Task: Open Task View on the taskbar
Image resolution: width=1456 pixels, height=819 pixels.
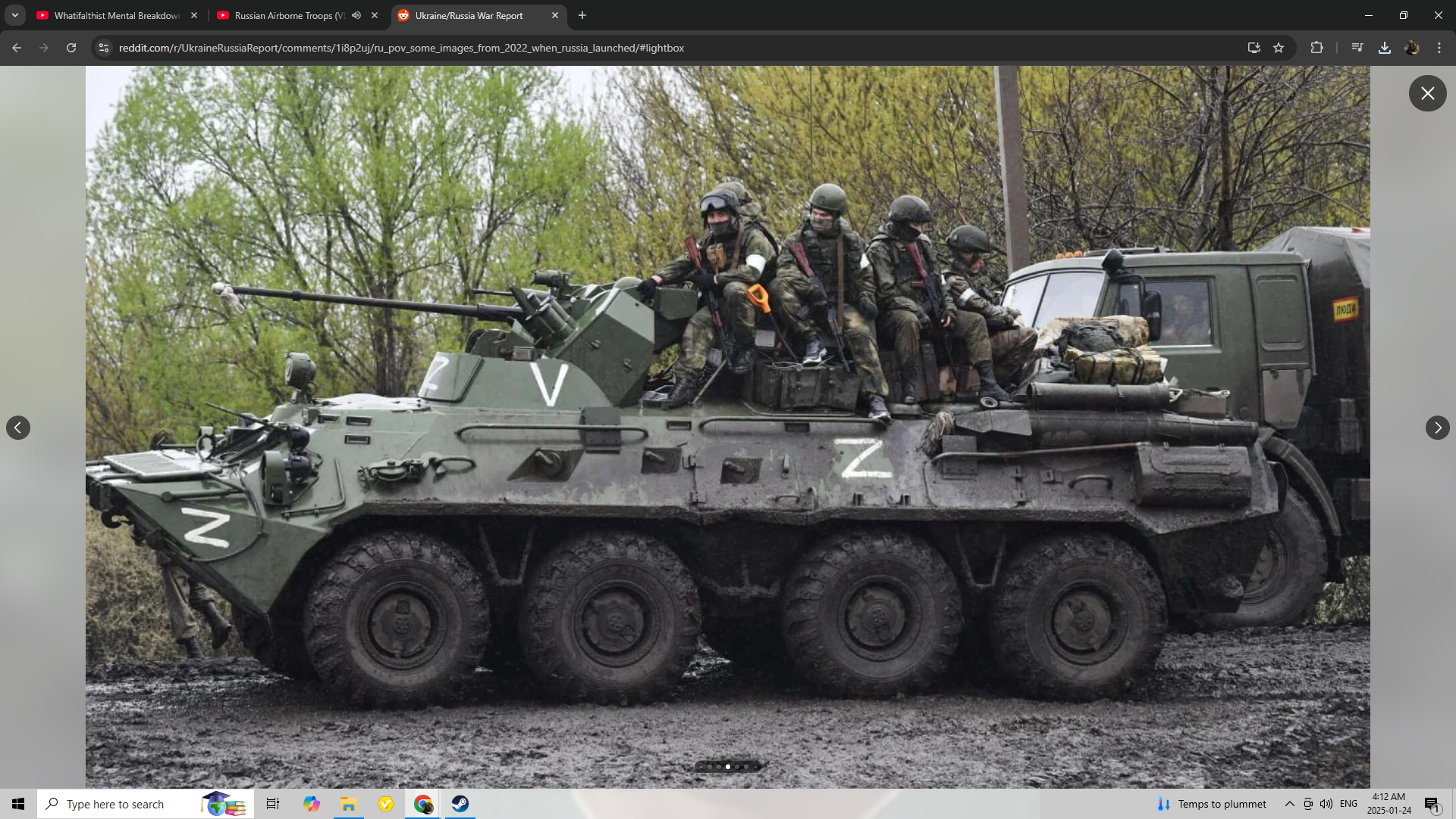Action: pos(273,804)
